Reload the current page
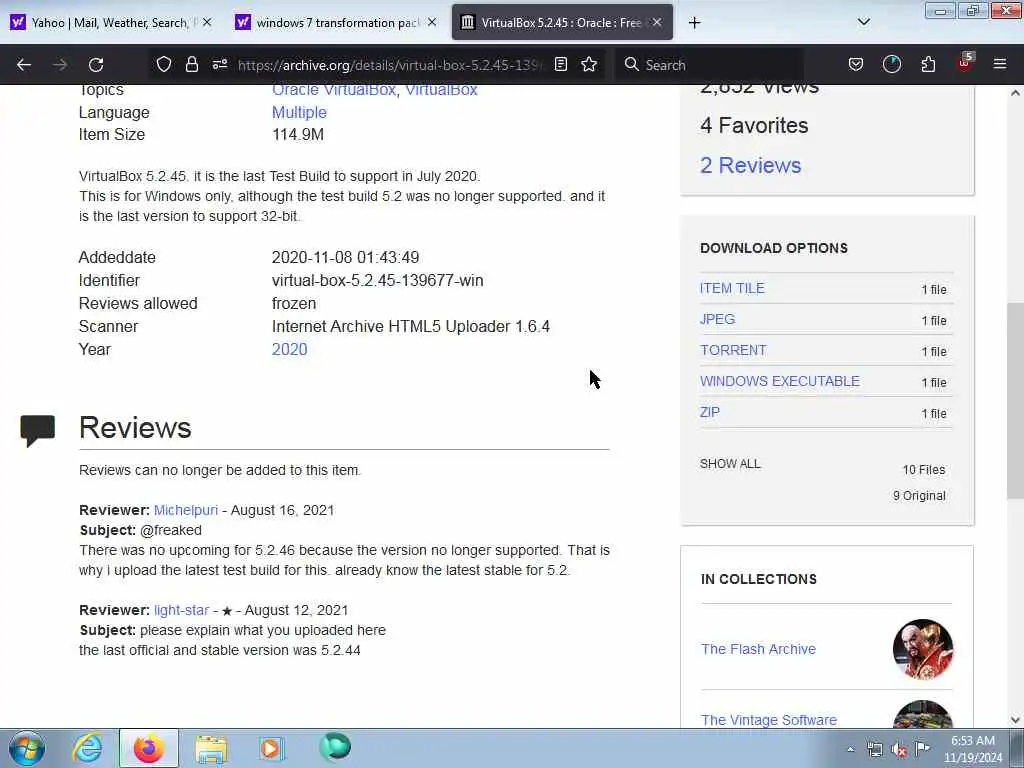The width and height of the screenshot is (1024, 768). tap(96, 65)
